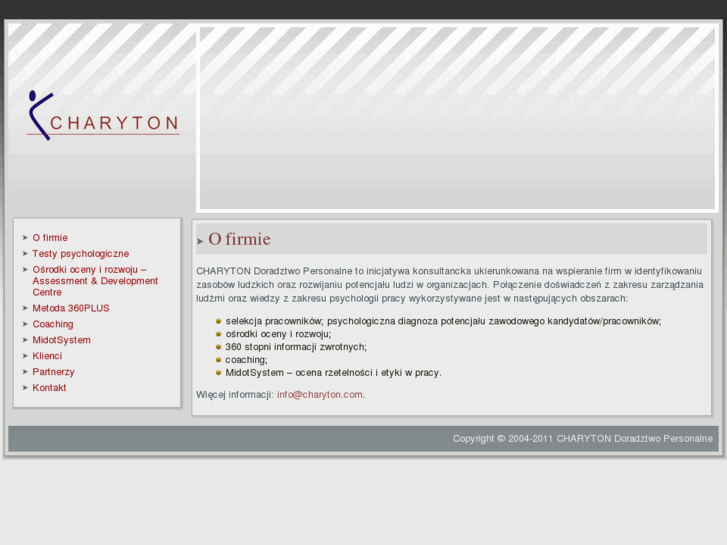Click arrow bullet beside Coaching

26,324
